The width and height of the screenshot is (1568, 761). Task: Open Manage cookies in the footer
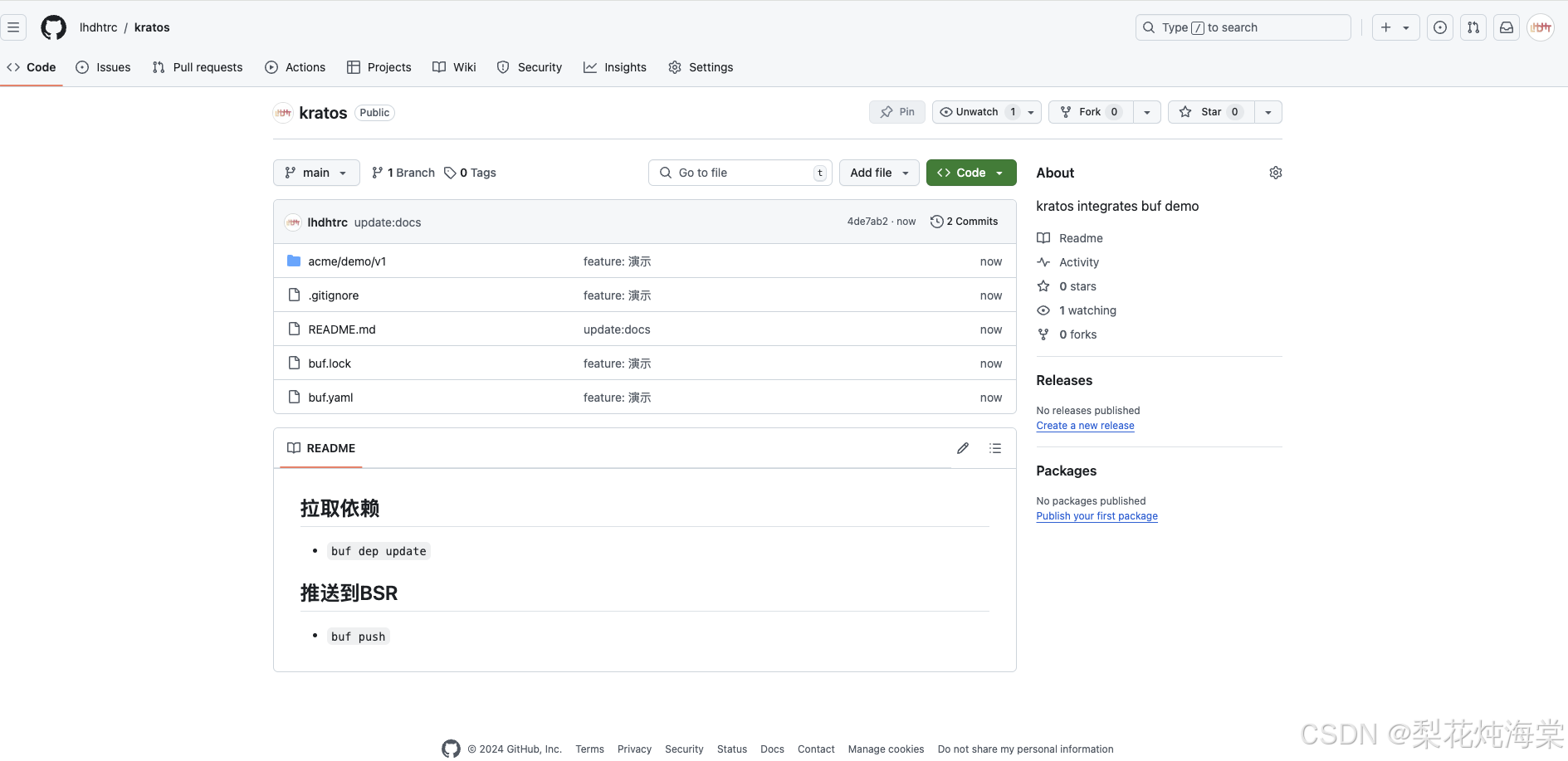(886, 749)
